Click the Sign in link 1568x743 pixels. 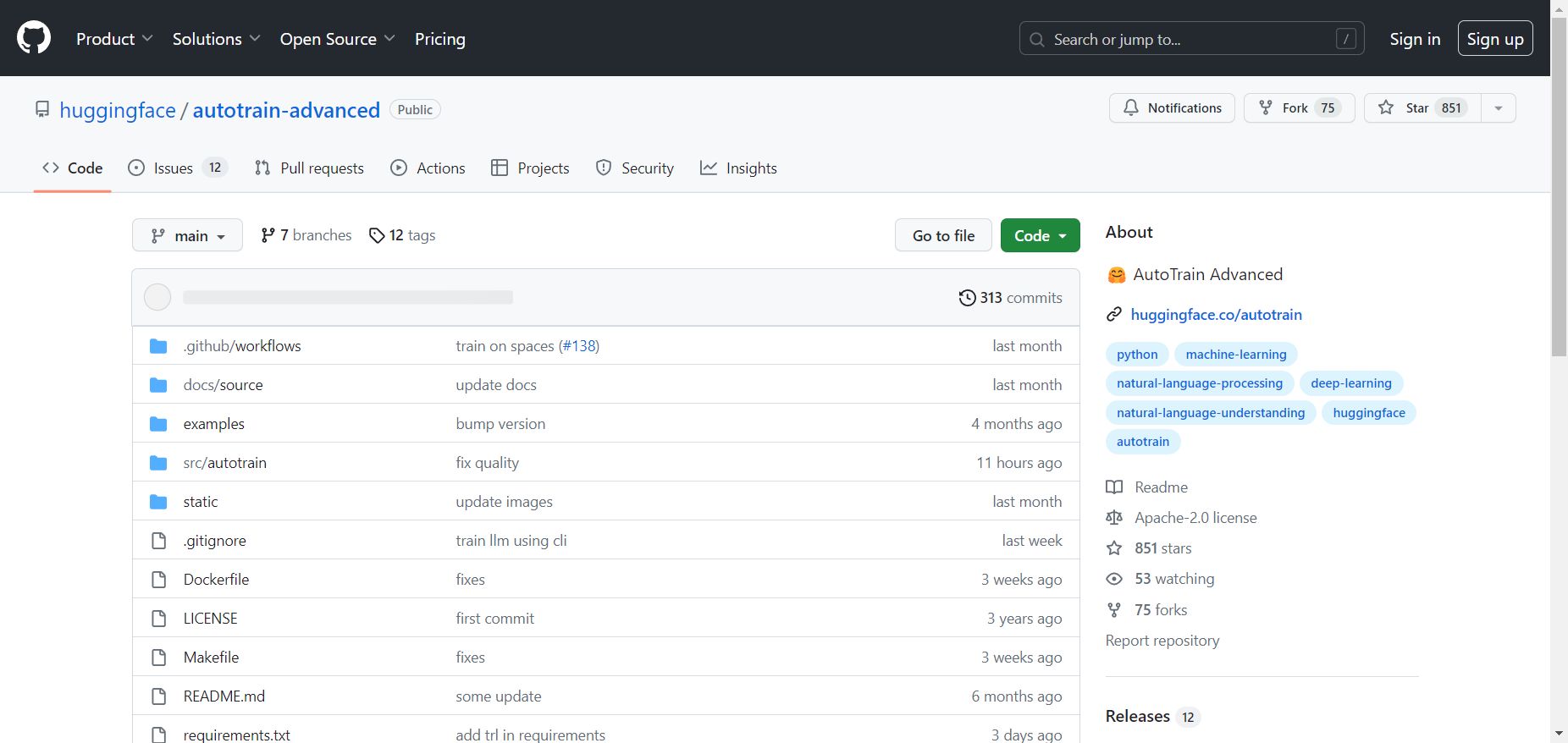click(1415, 39)
